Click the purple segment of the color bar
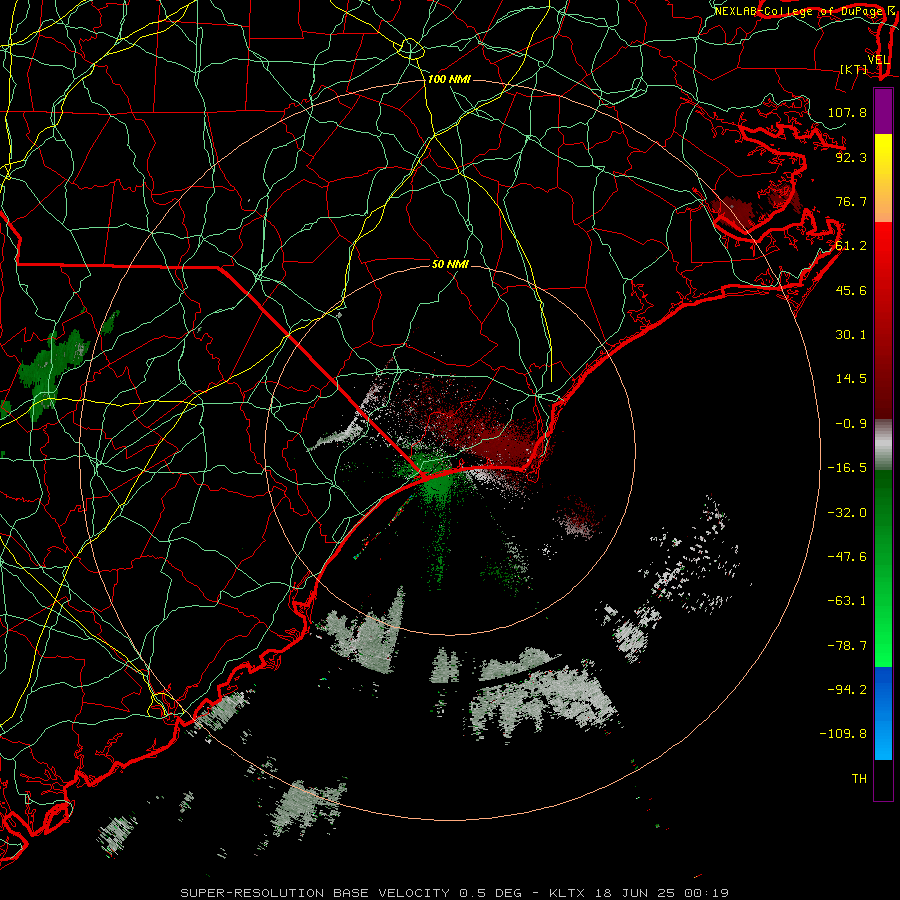Image resolution: width=900 pixels, height=900 pixels. (883, 111)
